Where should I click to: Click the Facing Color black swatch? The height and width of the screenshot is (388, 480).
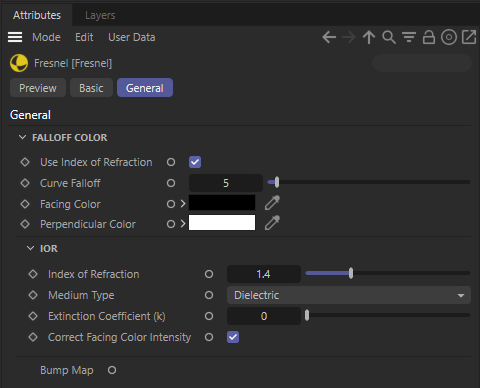(222, 203)
